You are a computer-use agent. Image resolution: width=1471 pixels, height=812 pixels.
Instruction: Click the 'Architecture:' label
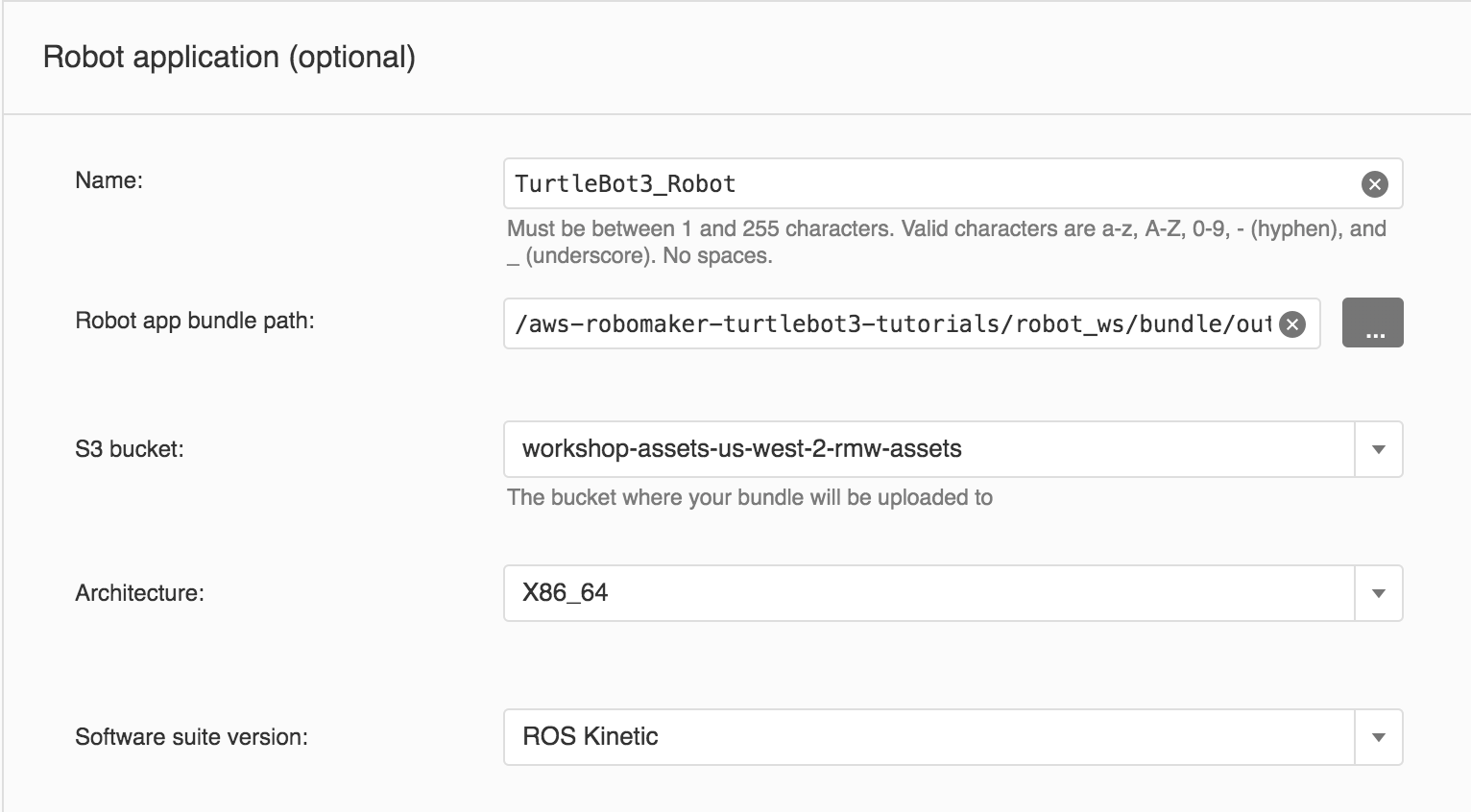click(x=139, y=593)
